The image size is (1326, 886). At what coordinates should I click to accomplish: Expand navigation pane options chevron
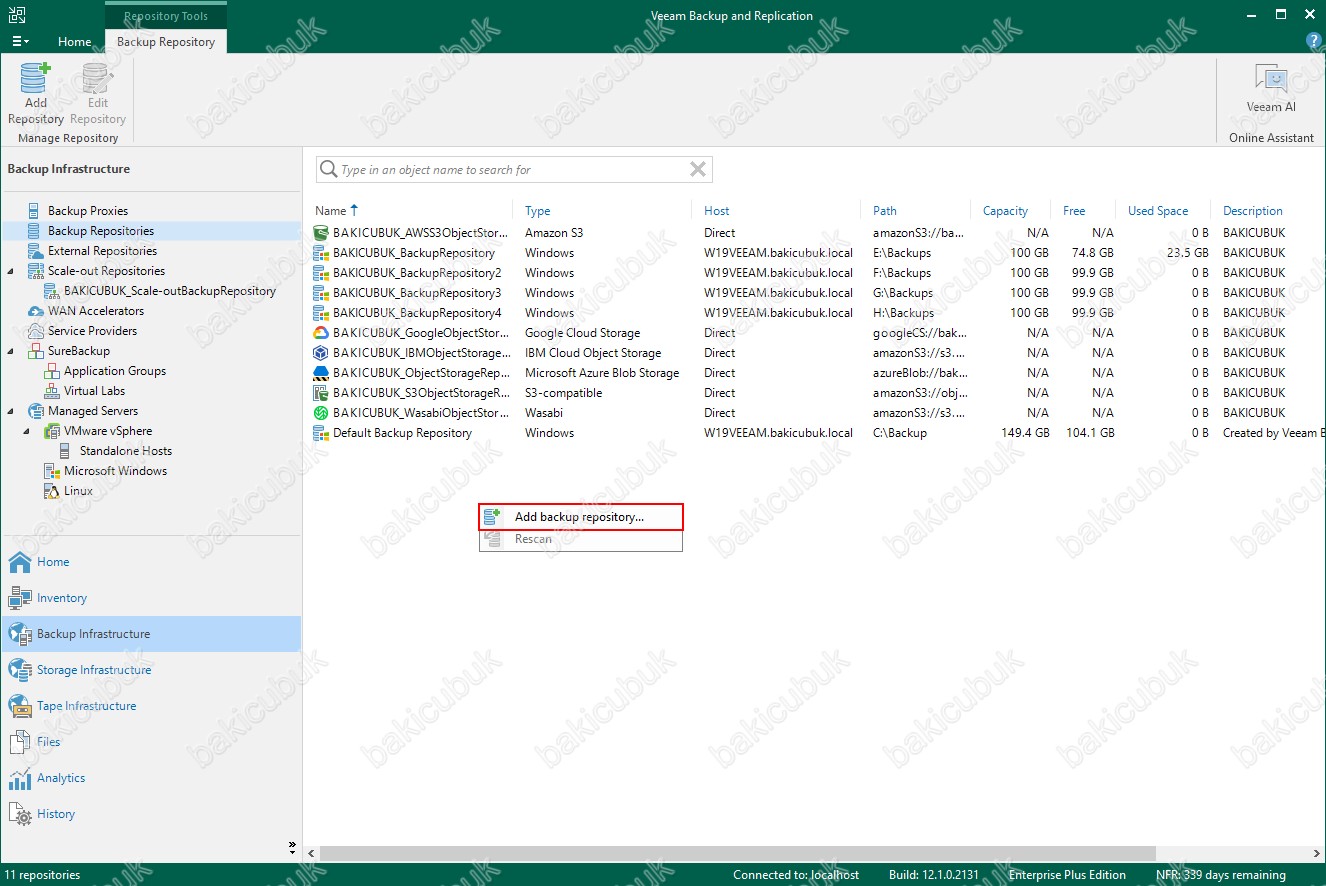[x=292, y=846]
